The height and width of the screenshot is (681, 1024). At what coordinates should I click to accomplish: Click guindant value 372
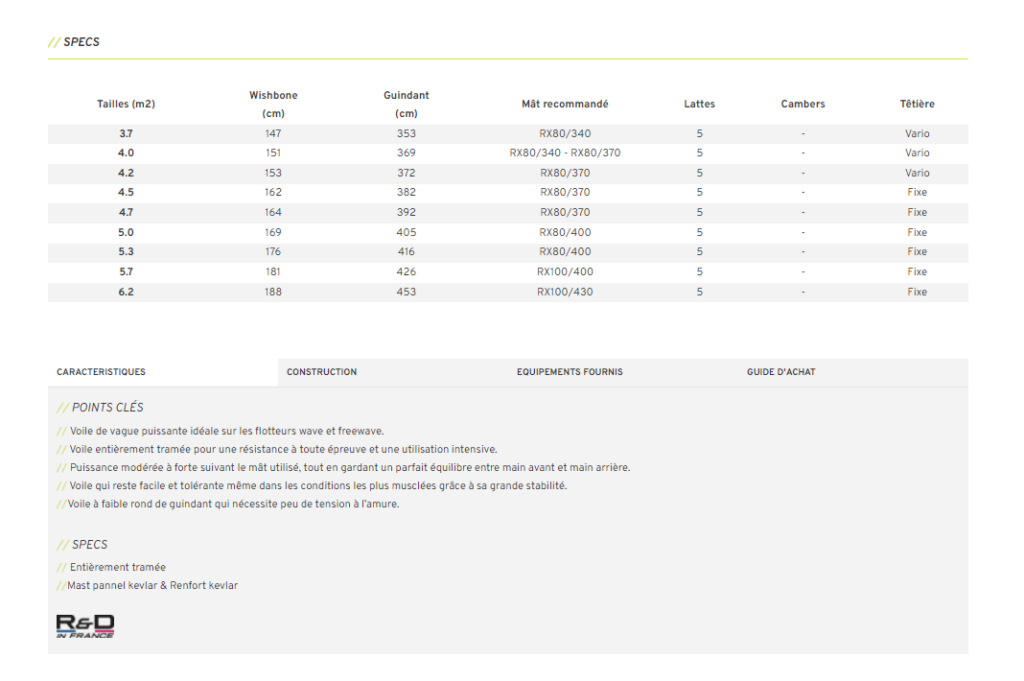click(406, 173)
